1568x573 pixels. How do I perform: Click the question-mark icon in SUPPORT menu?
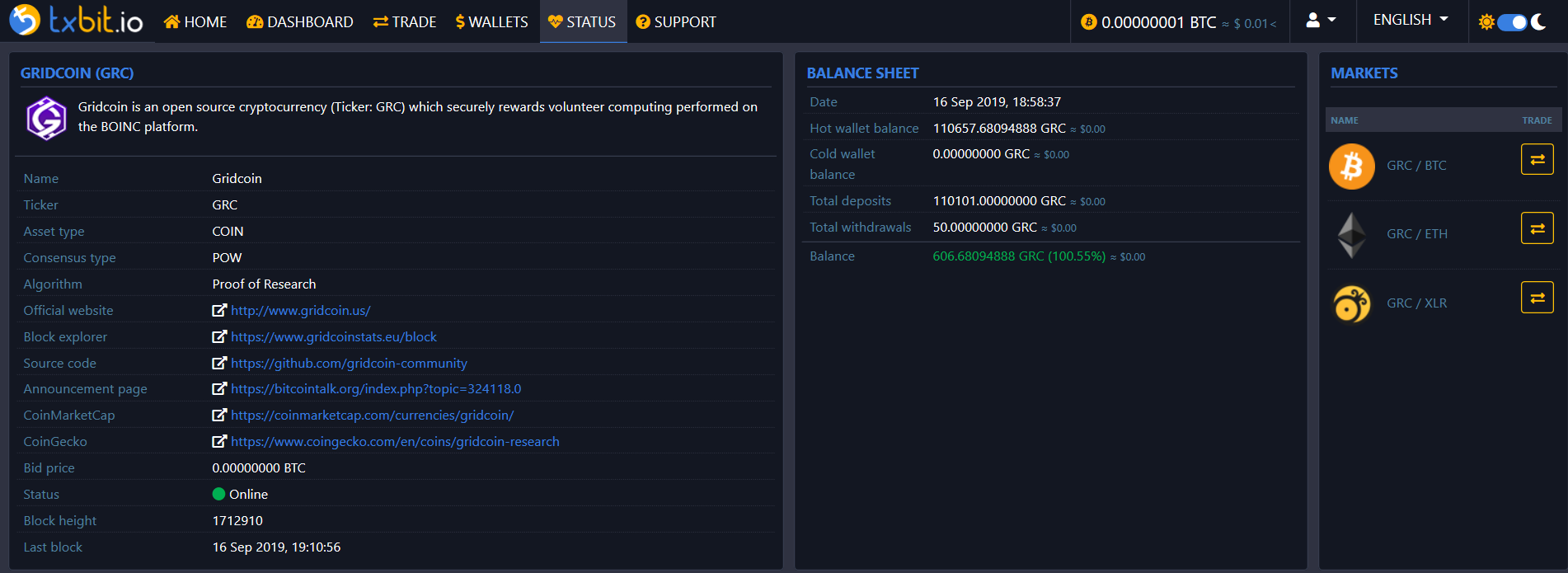tap(643, 22)
